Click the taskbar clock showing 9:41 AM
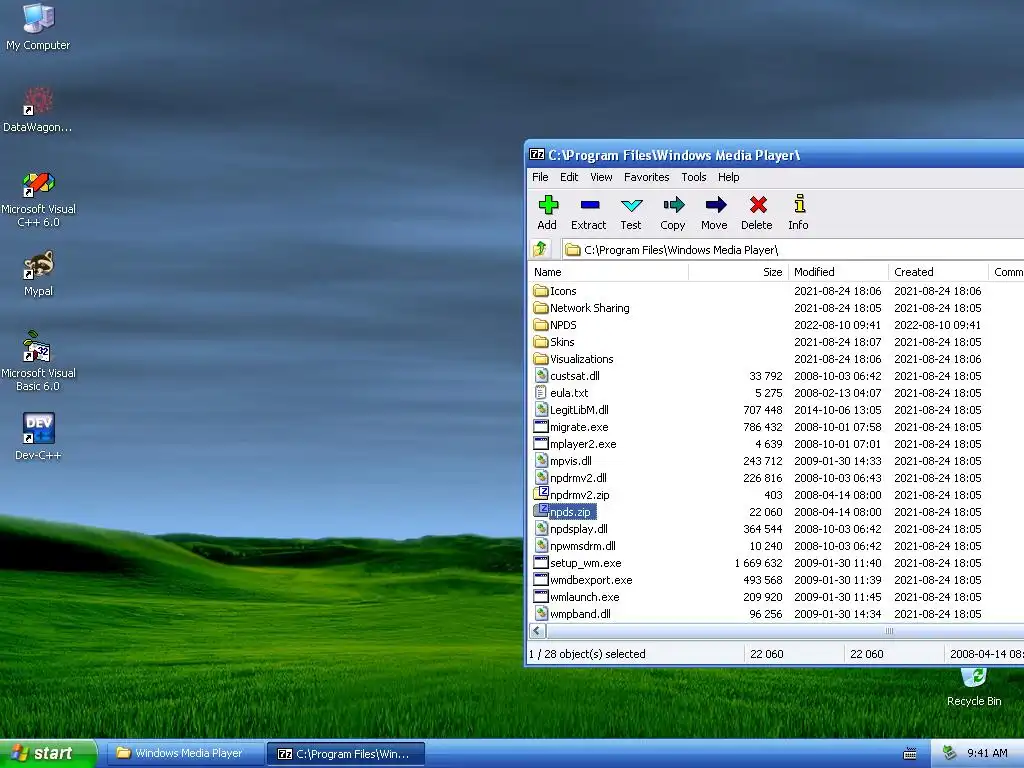The width and height of the screenshot is (1024, 768). (987, 753)
